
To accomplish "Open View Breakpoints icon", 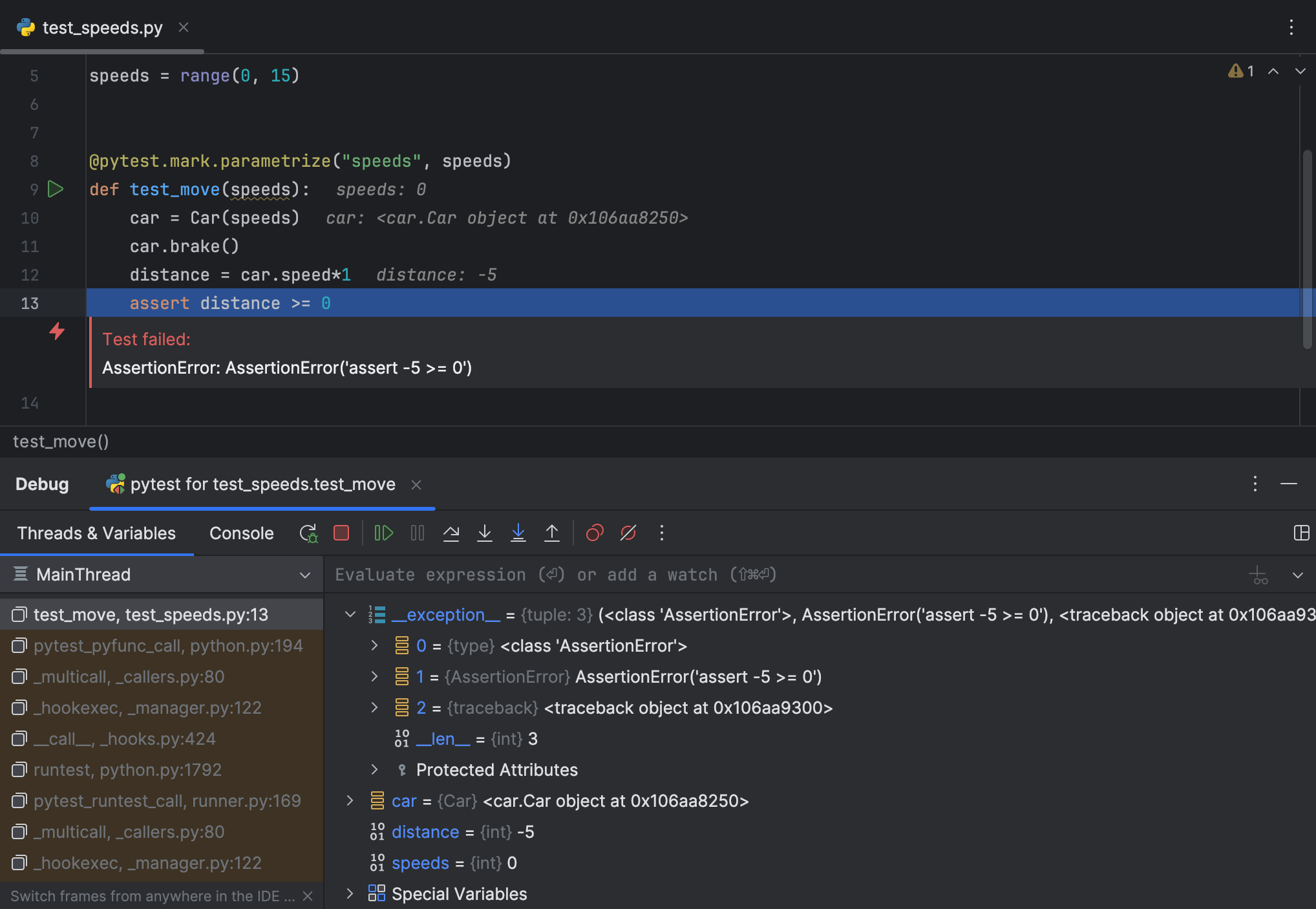I will (x=595, y=533).
